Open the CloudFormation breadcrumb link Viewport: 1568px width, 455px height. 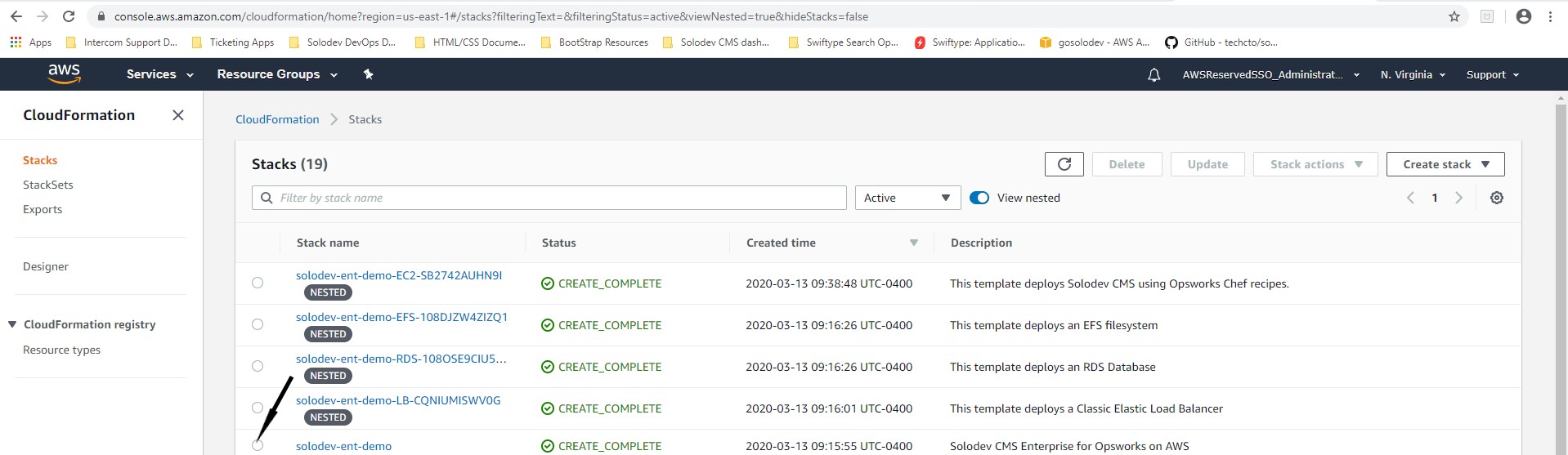pyautogui.click(x=277, y=119)
